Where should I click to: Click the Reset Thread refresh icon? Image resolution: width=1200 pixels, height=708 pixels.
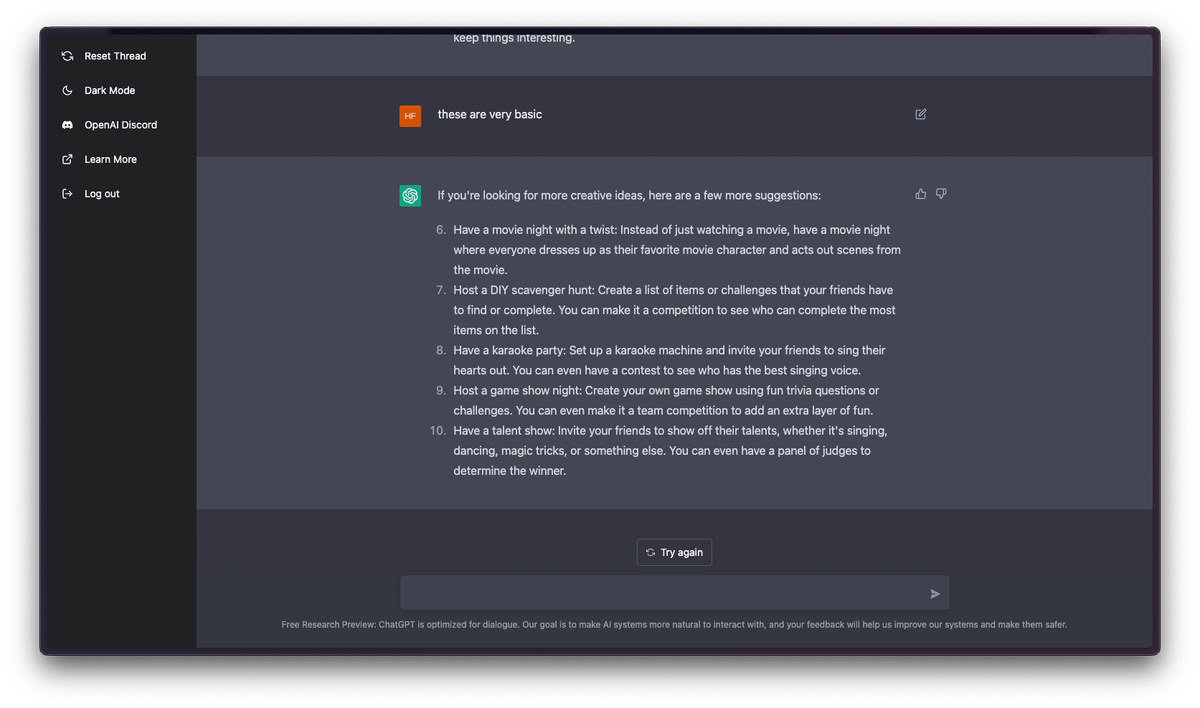(x=67, y=56)
